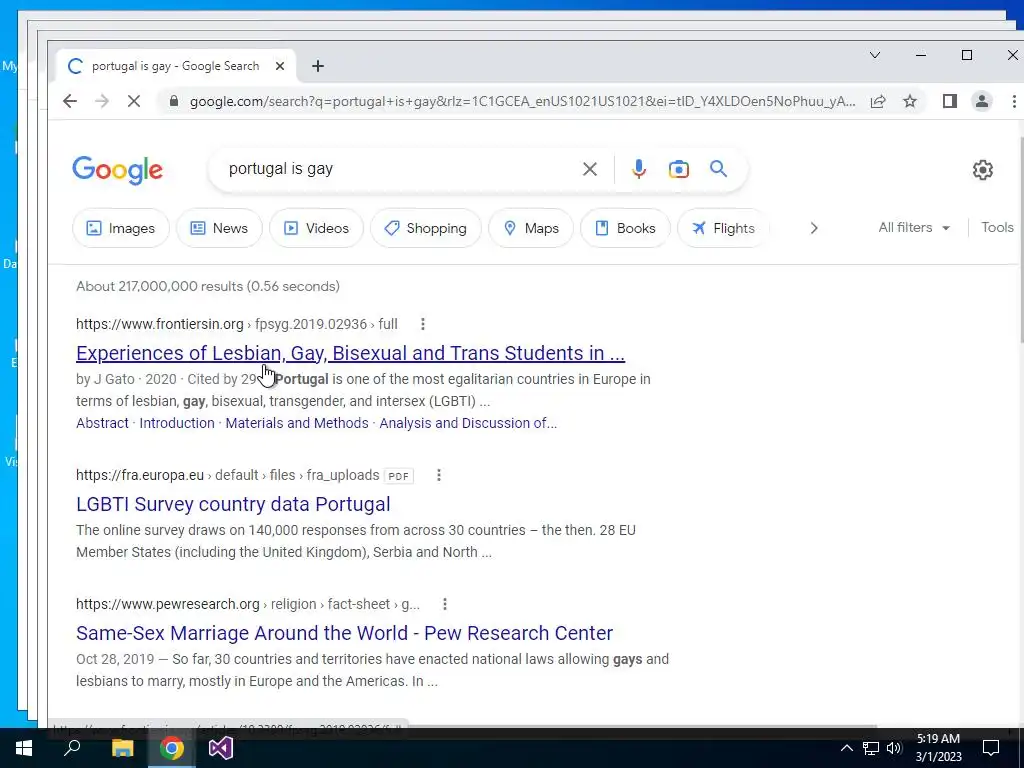Jump to Materials and Methods sitelink

coord(297,423)
